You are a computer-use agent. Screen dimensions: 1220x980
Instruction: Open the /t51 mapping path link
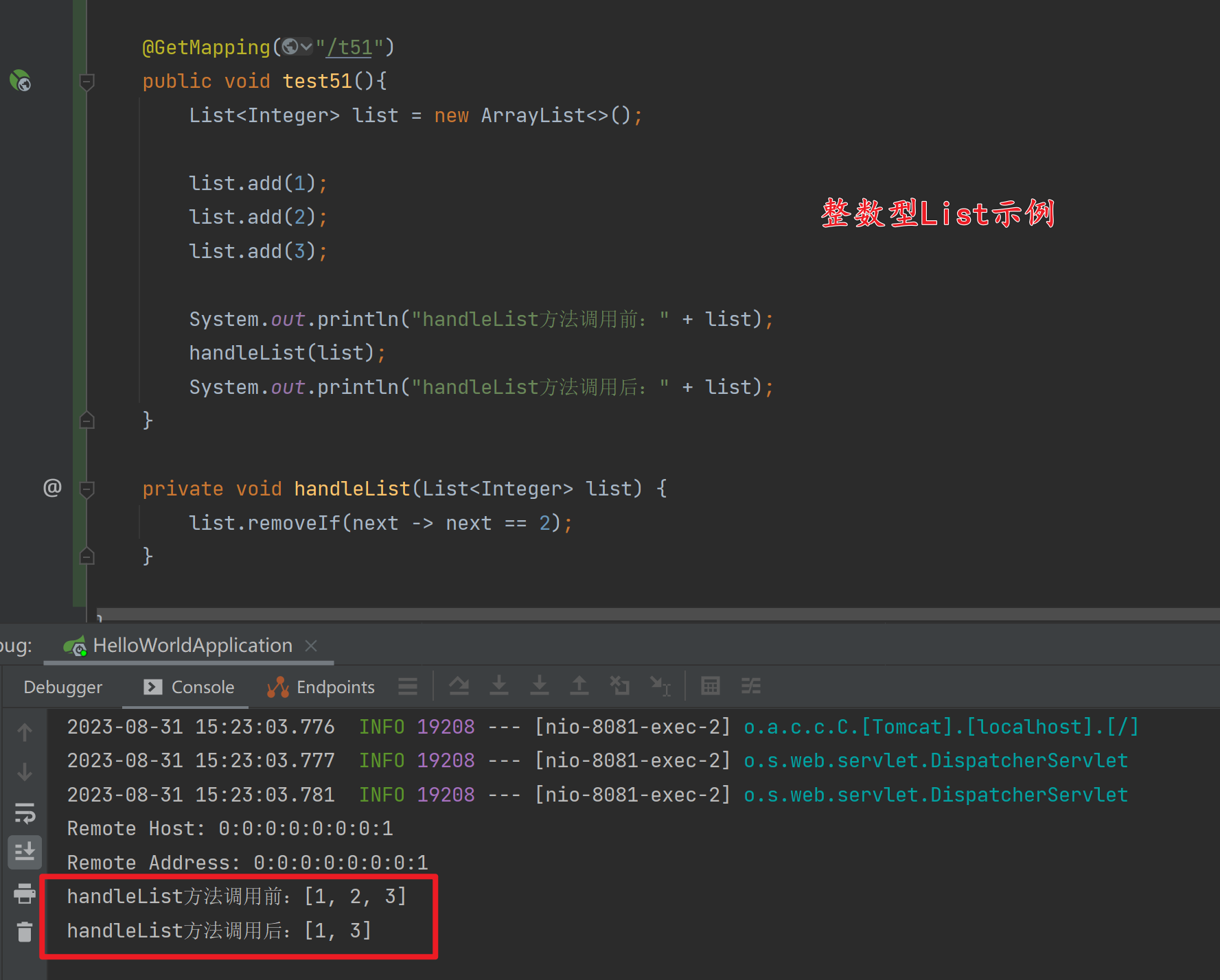pyautogui.click(x=349, y=47)
